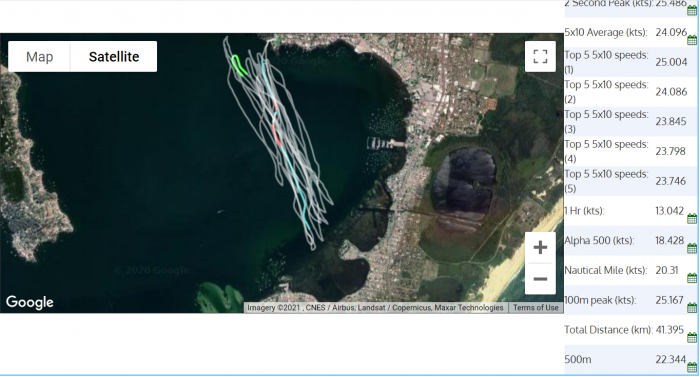Image resolution: width=700 pixels, height=377 pixels.
Task: Open calendar icon next to Alpha 500
Action: [x=692, y=248]
